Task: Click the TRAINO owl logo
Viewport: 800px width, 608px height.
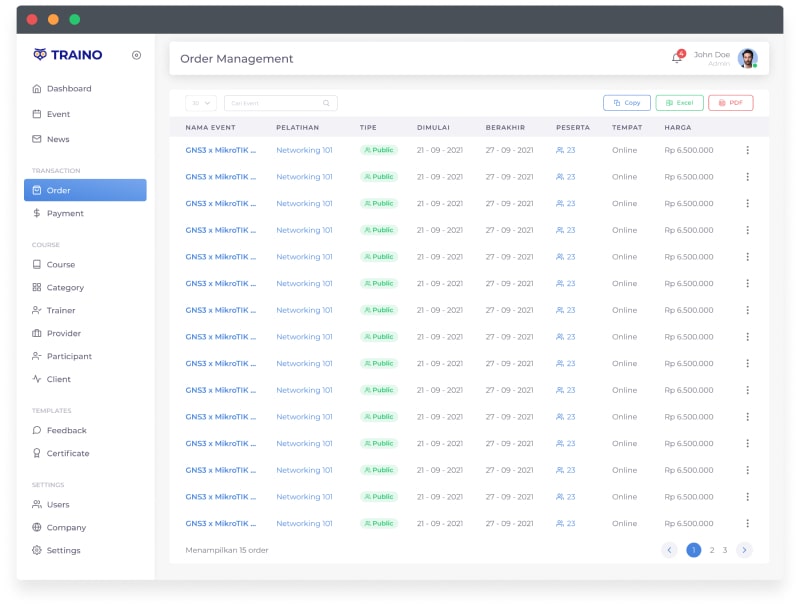Action: [x=40, y=55]
